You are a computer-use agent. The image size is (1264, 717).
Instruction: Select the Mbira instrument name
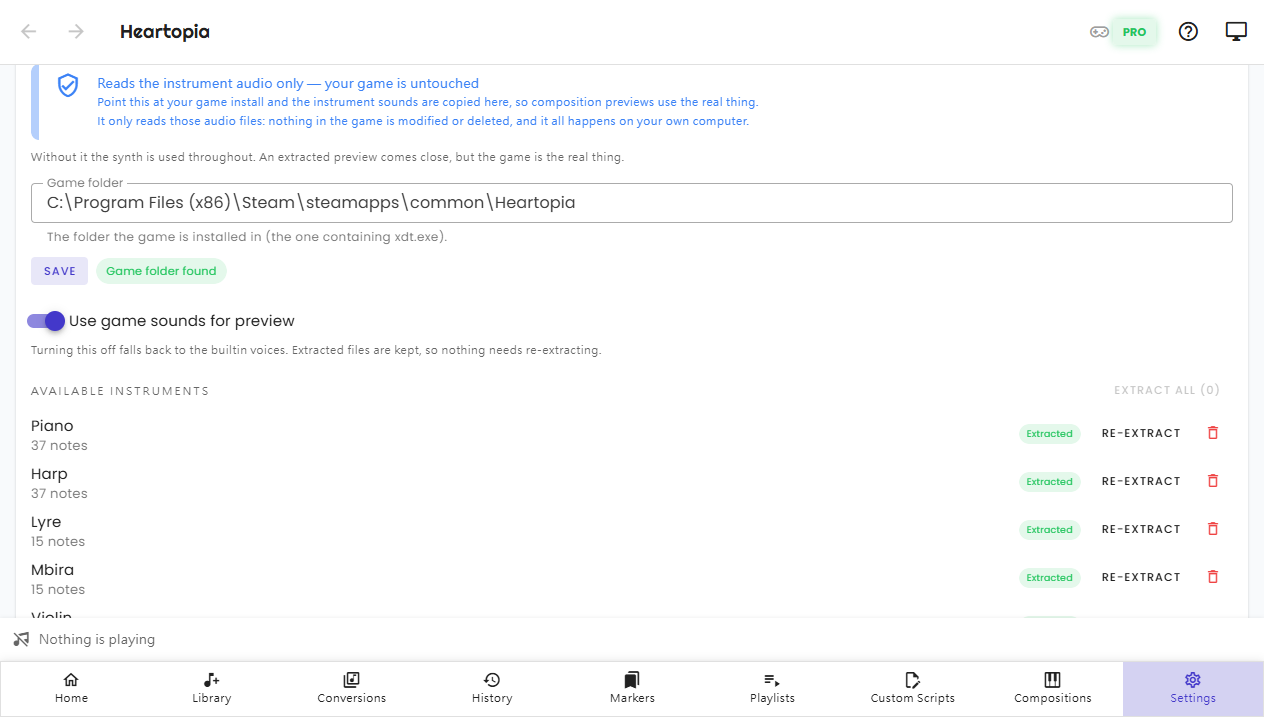(x=52, y=570)
